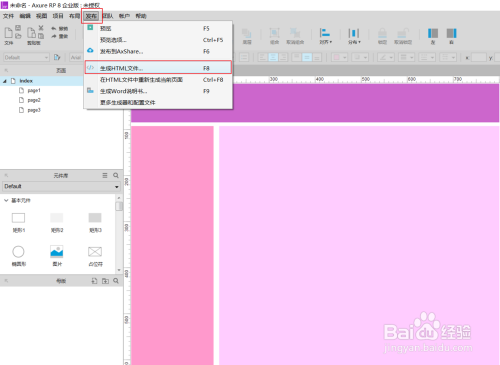The image size is (500, 365).
Task: Open the 视图 (View) menu
Action: click(x=42, y=16)
